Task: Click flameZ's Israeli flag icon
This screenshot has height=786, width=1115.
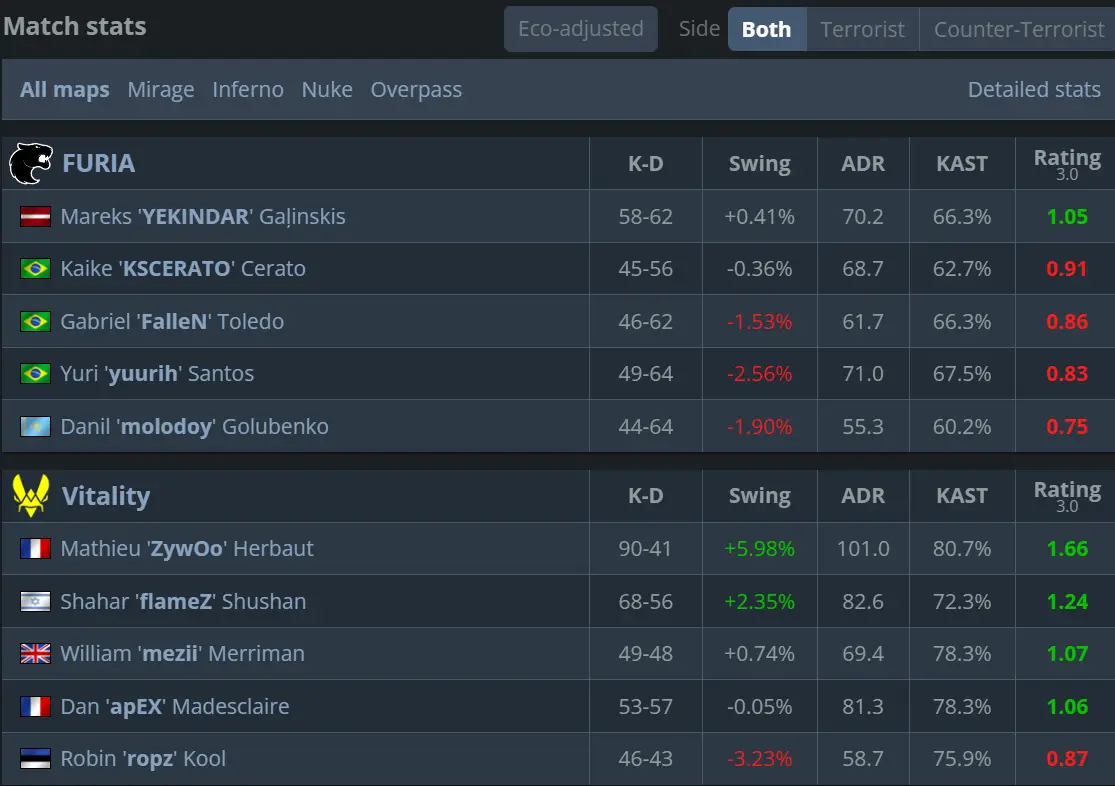Action: click(35, 602)
